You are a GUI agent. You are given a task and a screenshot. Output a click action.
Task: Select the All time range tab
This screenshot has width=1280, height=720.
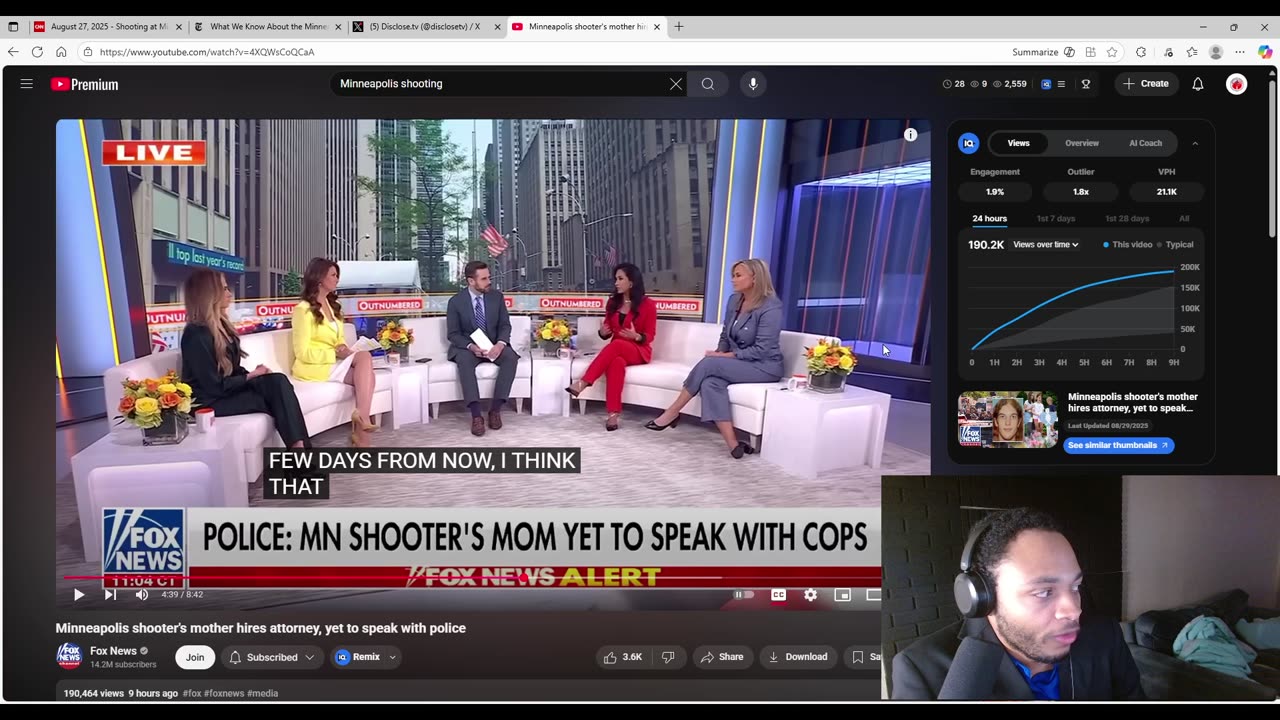coord(1184,219)
